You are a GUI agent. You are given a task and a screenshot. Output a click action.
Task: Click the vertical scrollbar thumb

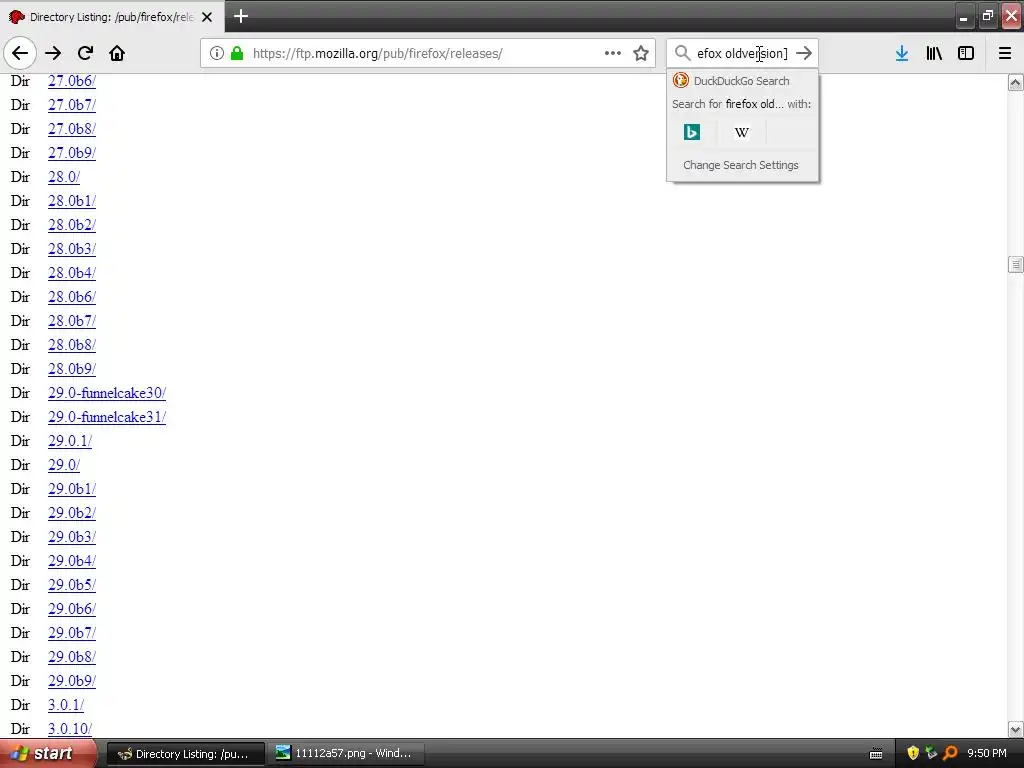point(1016,264)
